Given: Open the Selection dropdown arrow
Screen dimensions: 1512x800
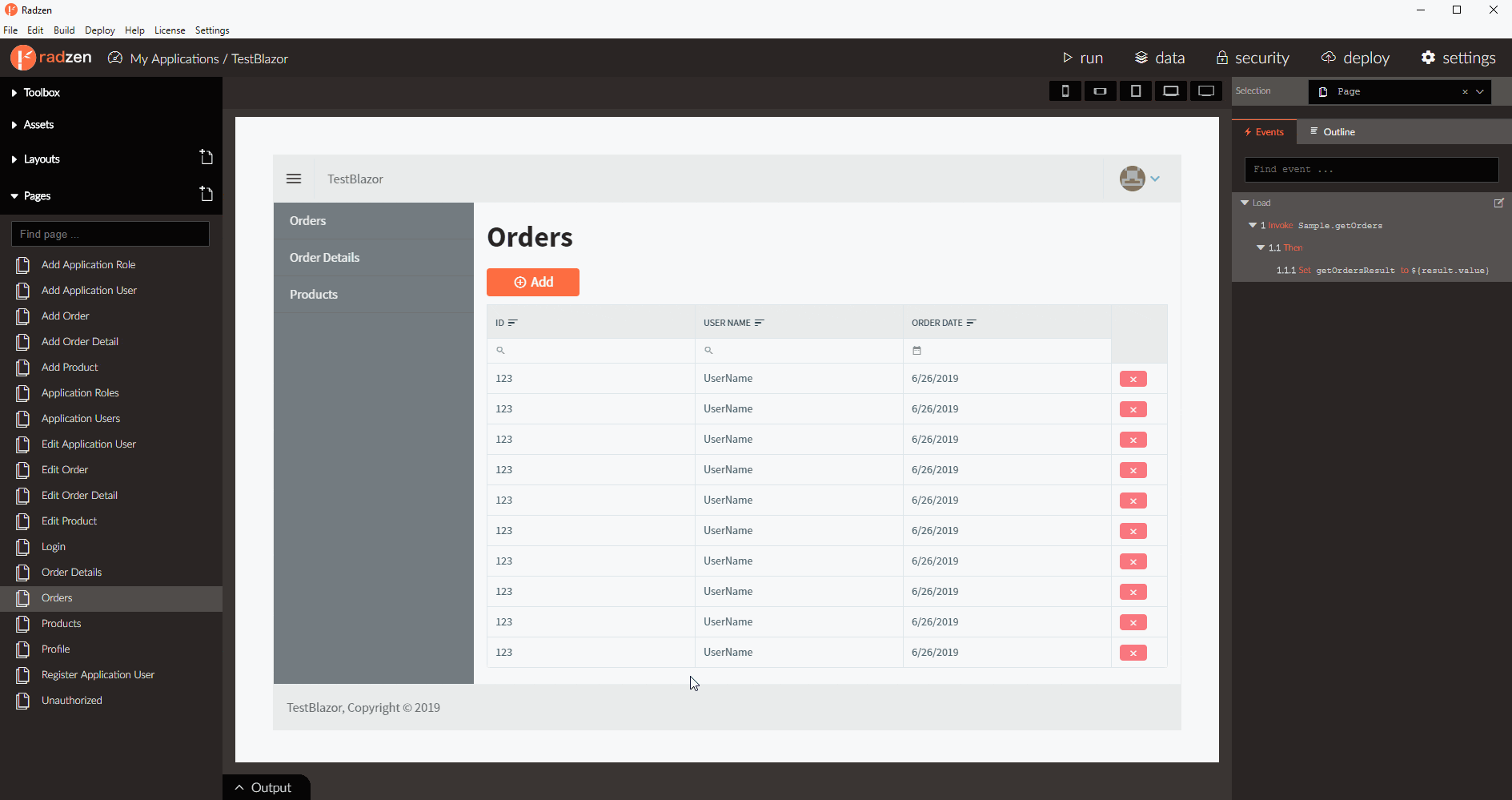Looking at the screenshot, I should pyautogui.click(x=1480, y=92).
